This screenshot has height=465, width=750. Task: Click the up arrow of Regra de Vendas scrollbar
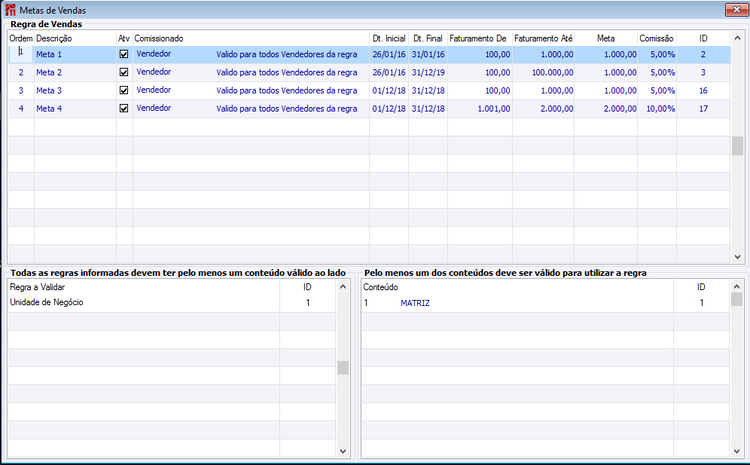[x=737, y=38]
